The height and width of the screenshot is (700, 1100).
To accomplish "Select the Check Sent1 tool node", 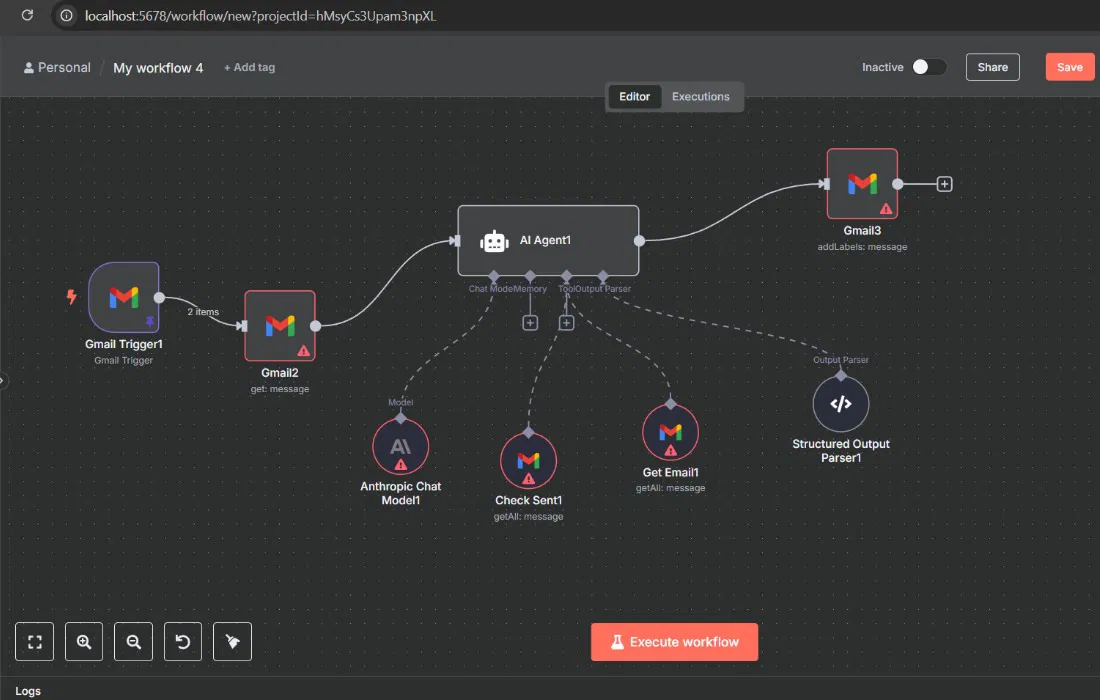I will click(x=528, y=460).
